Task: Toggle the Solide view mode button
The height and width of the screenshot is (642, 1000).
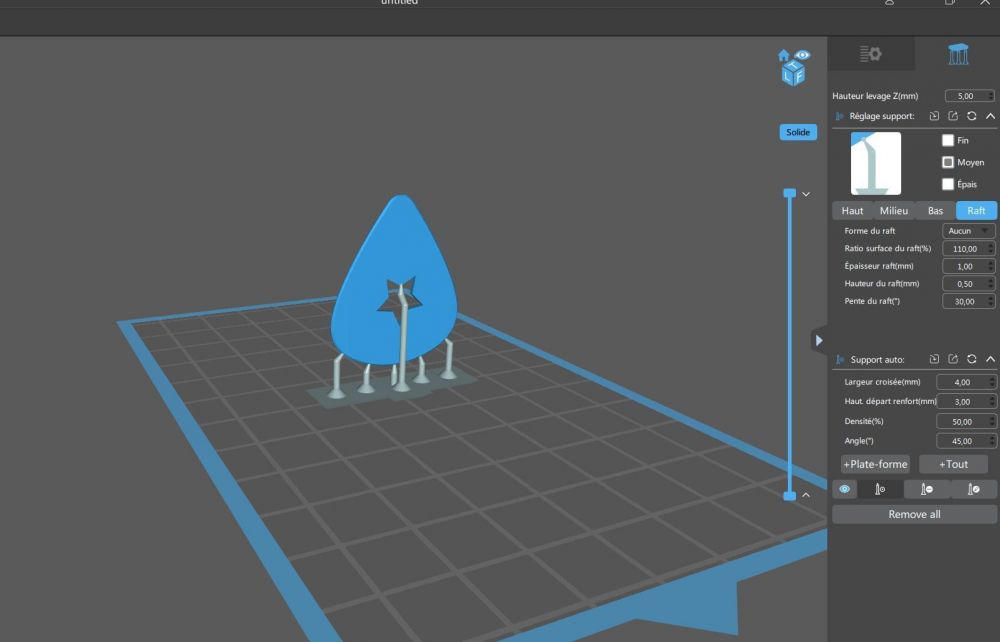Action: (798, 132)
